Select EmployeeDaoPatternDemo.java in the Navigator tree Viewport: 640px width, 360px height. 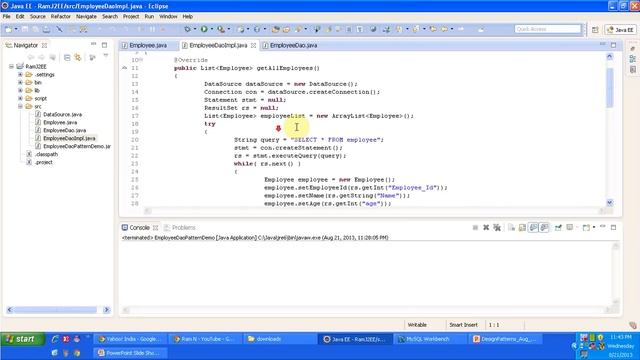77,146
